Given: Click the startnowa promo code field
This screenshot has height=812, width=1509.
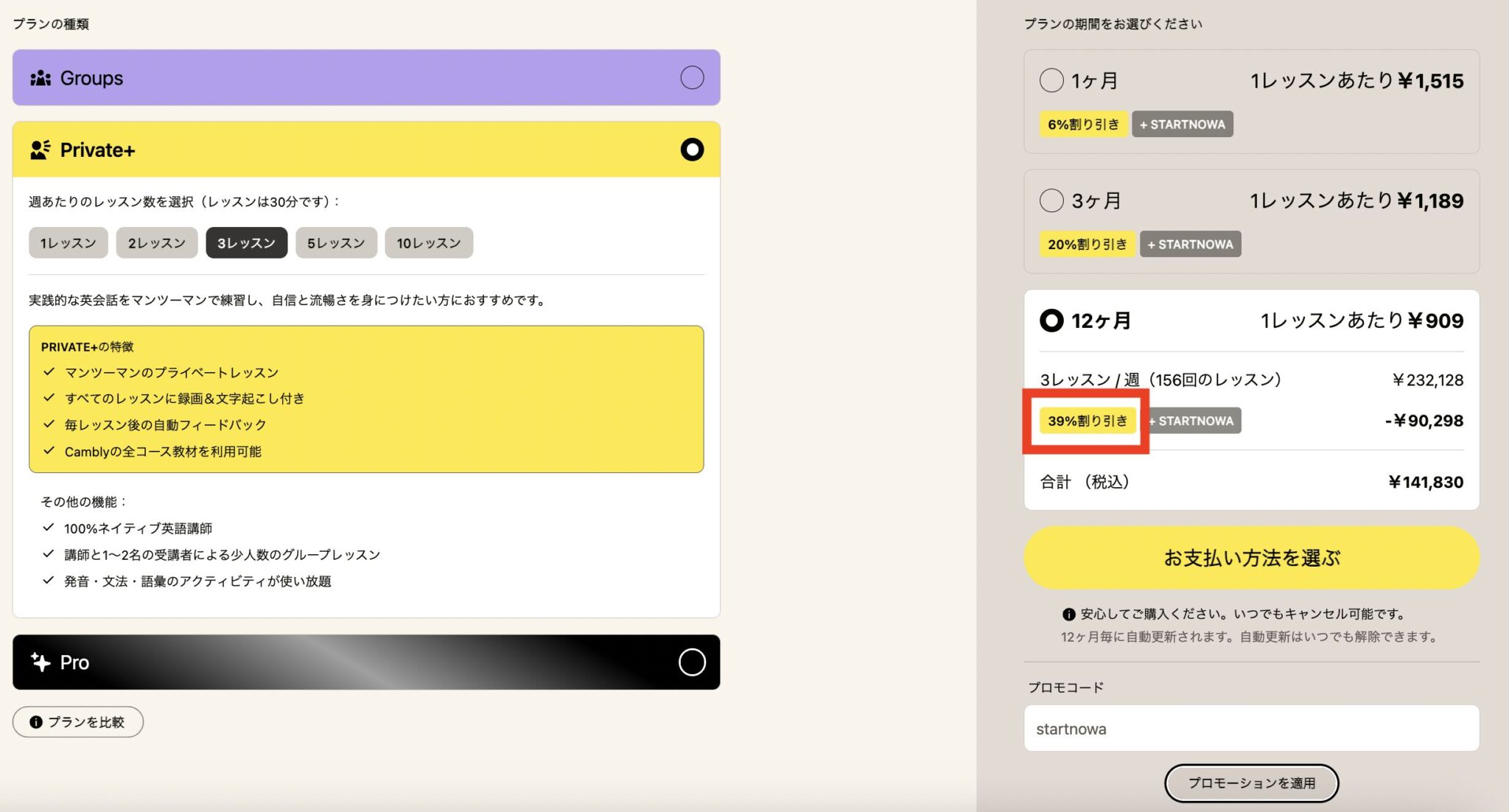Looking at the screenshot, I should click(x=1251, y=728).
